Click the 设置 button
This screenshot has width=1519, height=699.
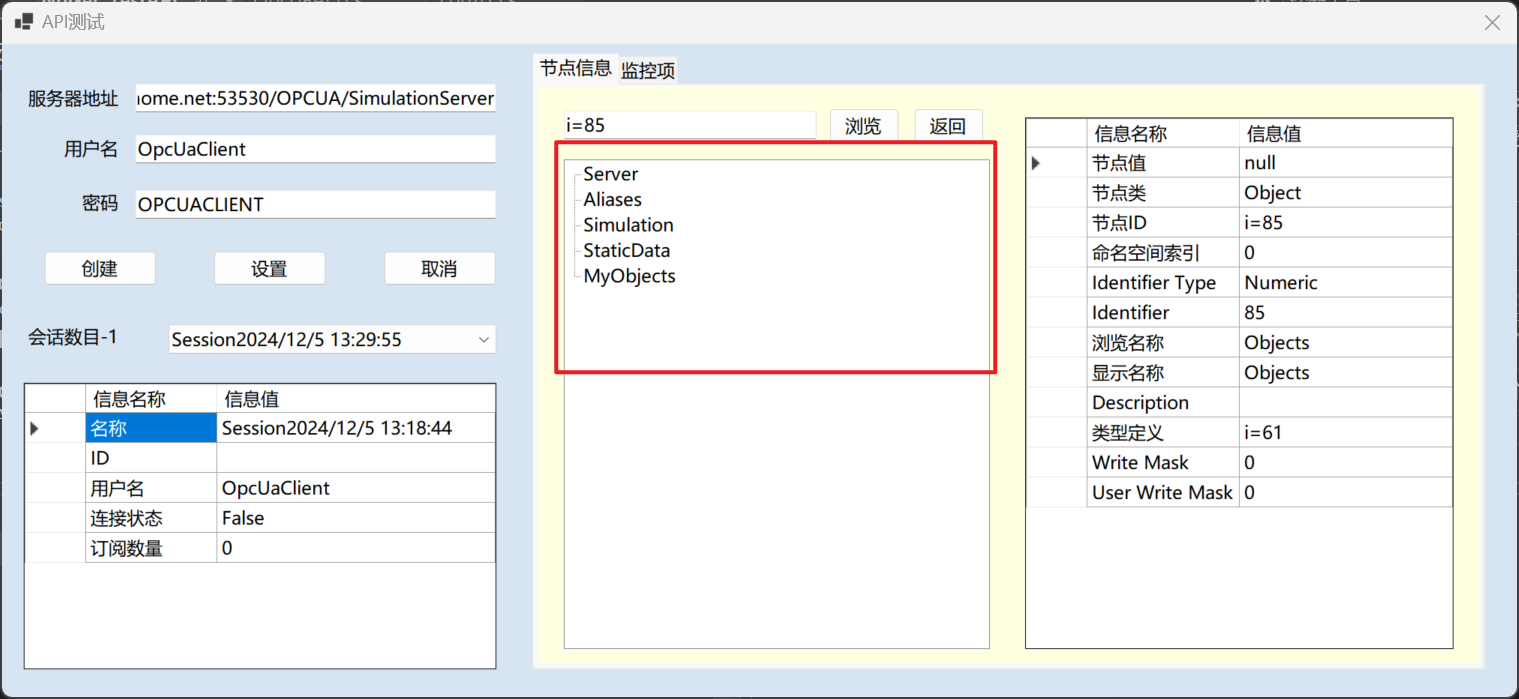click(270, 268)
